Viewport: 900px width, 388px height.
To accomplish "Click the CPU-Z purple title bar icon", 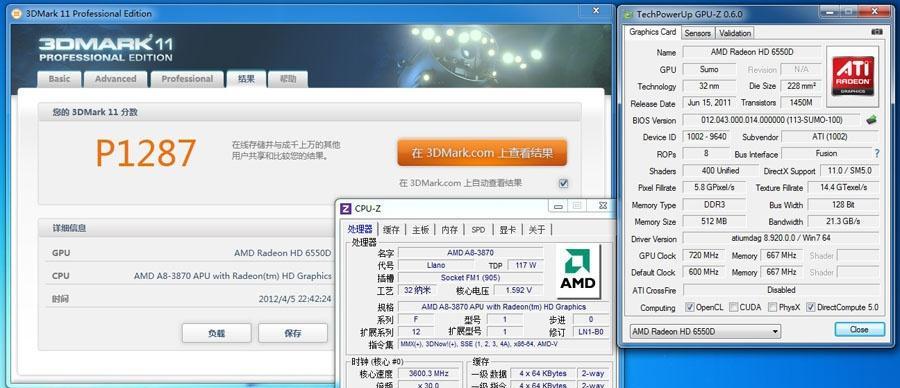I will tap(346, 208).
